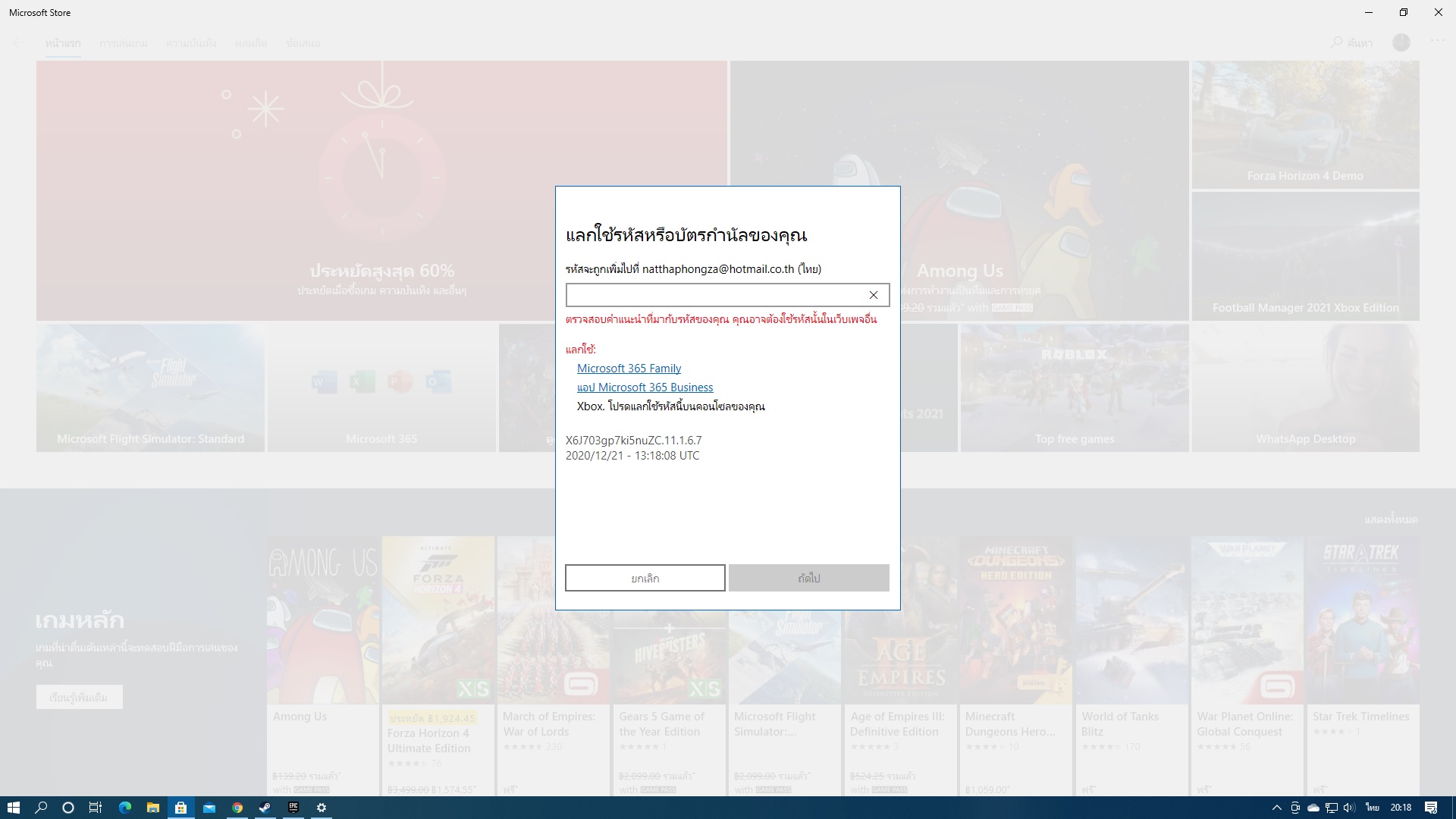Switch to the ผลผลิต (Productivity) tab
The height and width of the screenshot is (819, 1456).
pos(251,43)
